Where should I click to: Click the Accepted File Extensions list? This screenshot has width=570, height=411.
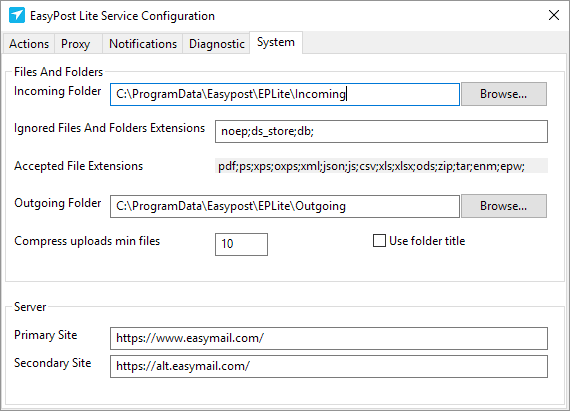point(381,166)
